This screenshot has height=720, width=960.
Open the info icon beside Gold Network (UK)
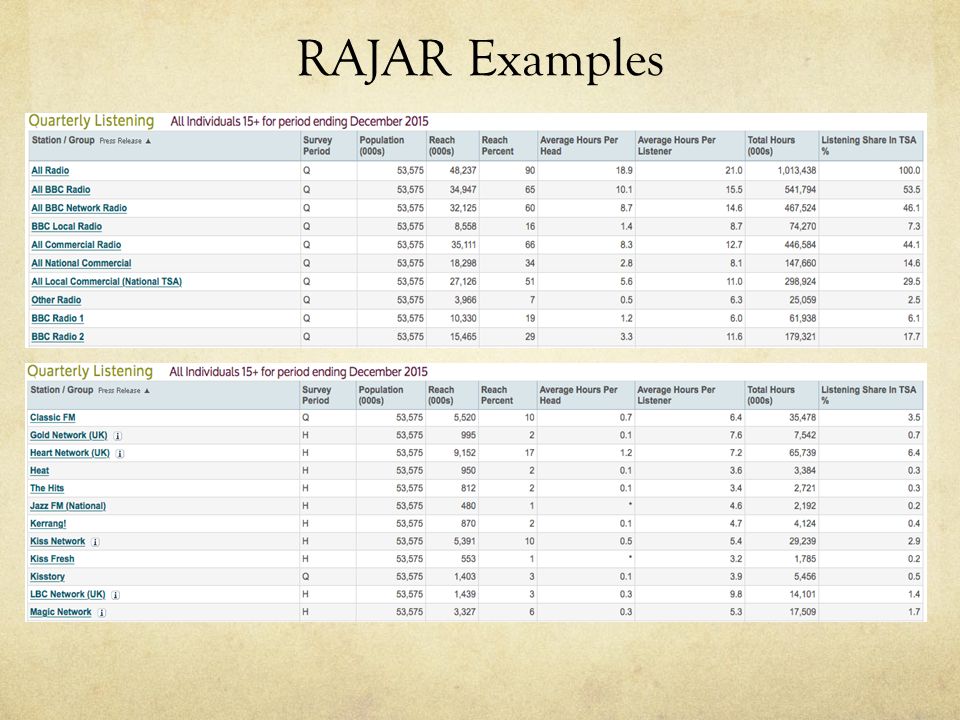pyautogui.click(x=118, y=436)
